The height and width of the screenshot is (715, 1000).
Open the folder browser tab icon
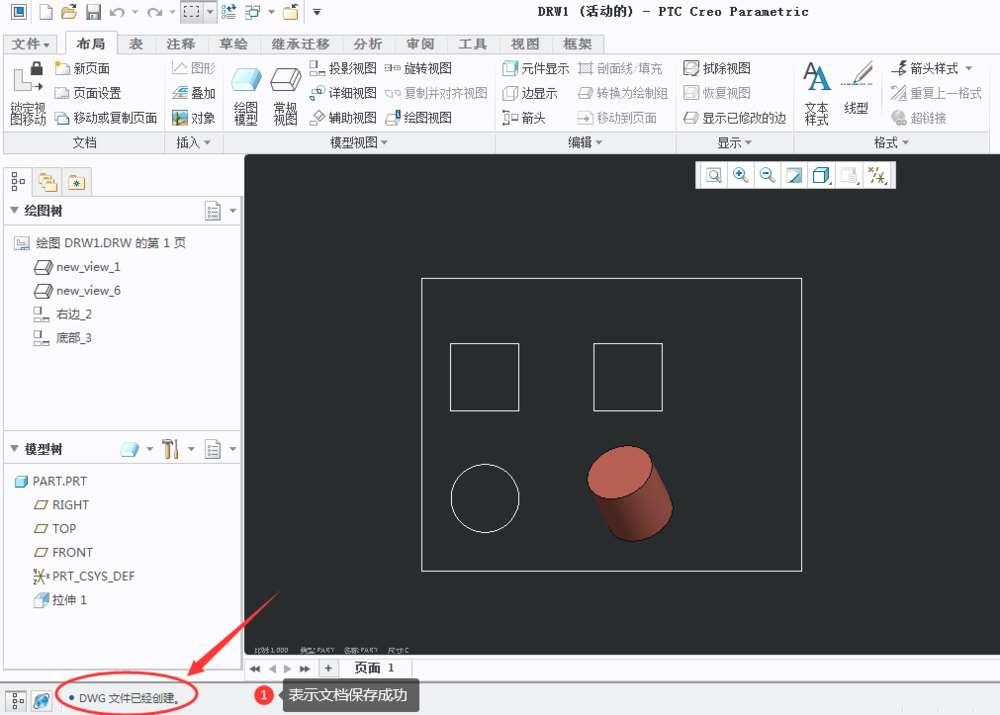pyautogui.click(x=48, y=182)
